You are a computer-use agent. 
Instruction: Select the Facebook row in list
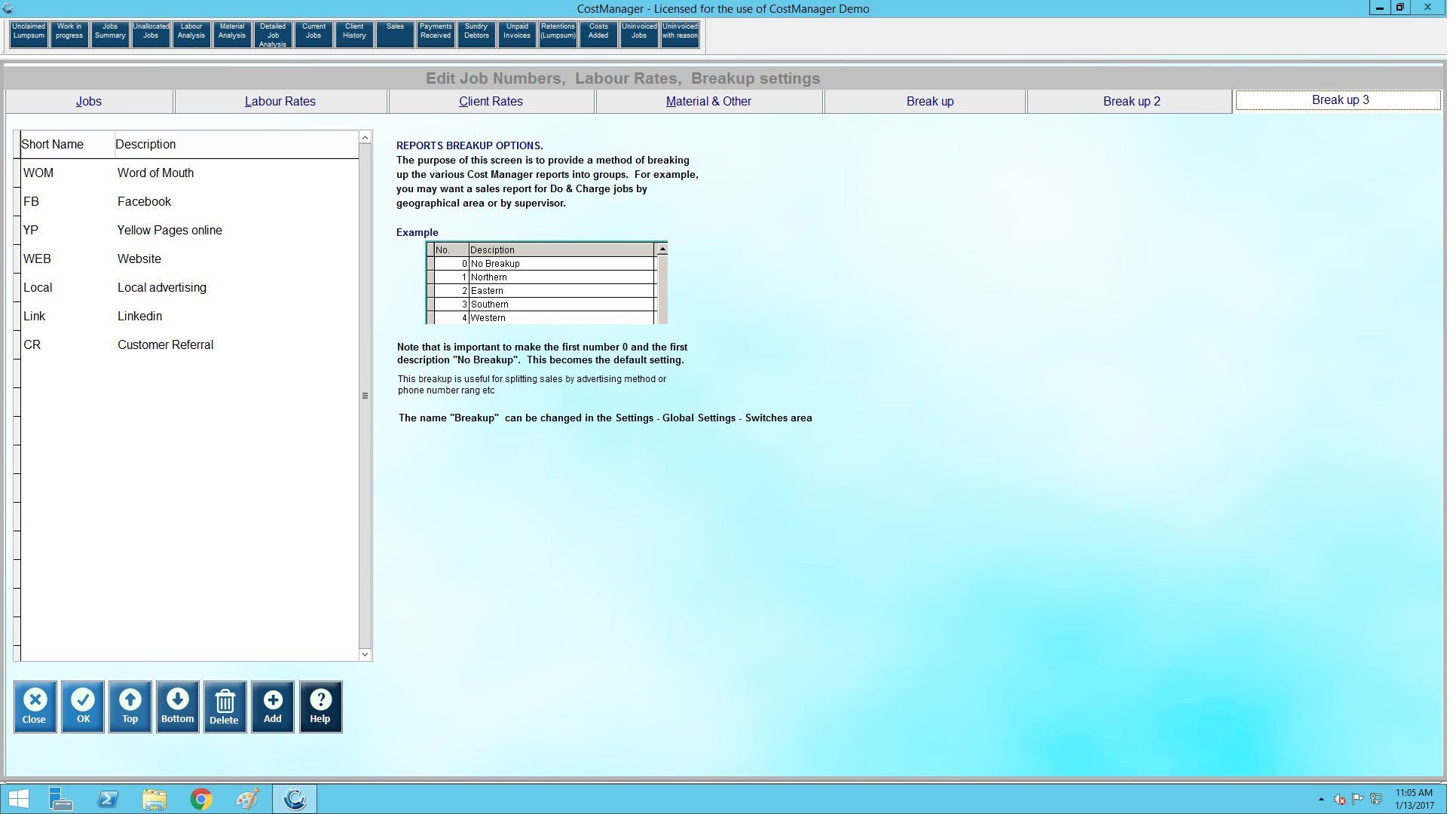coord(144,201)
